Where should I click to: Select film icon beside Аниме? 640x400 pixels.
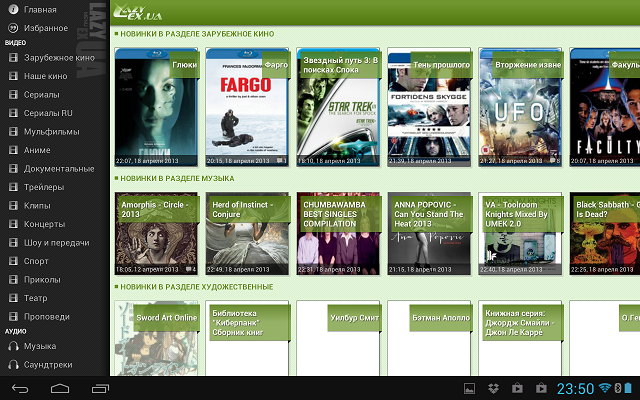pos(13,150)
